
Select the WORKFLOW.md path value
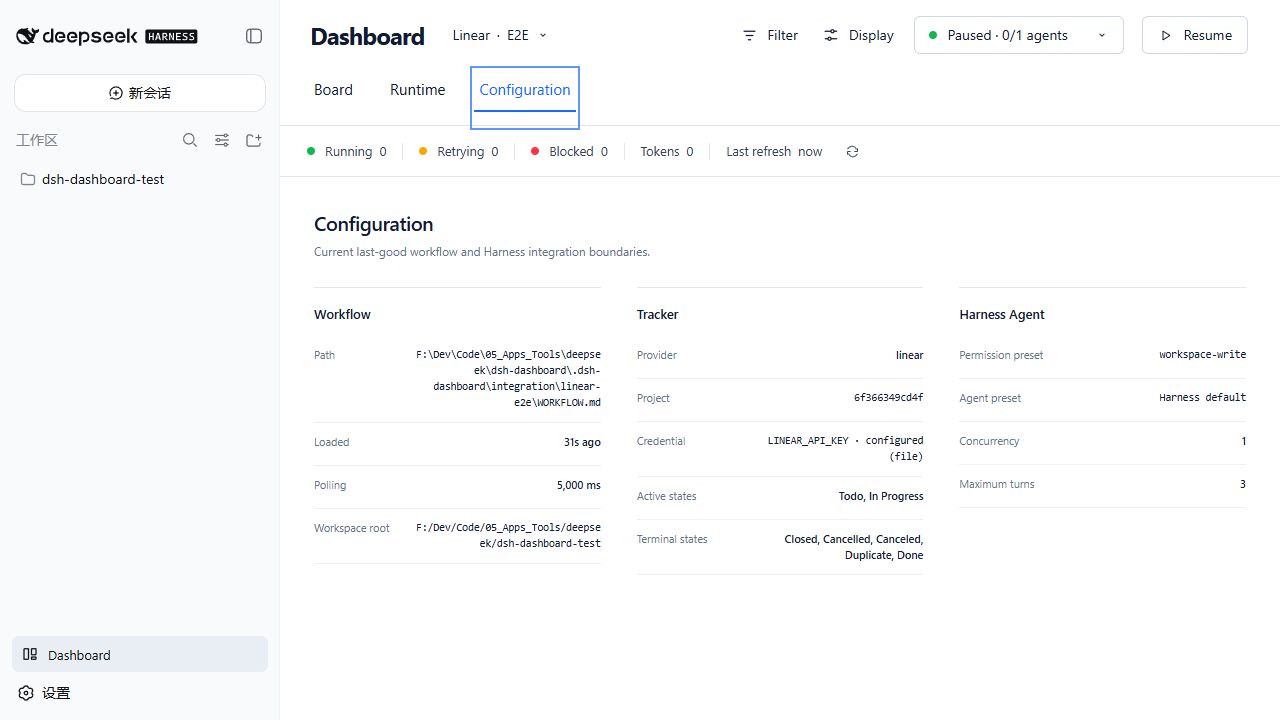pos(509,378)
